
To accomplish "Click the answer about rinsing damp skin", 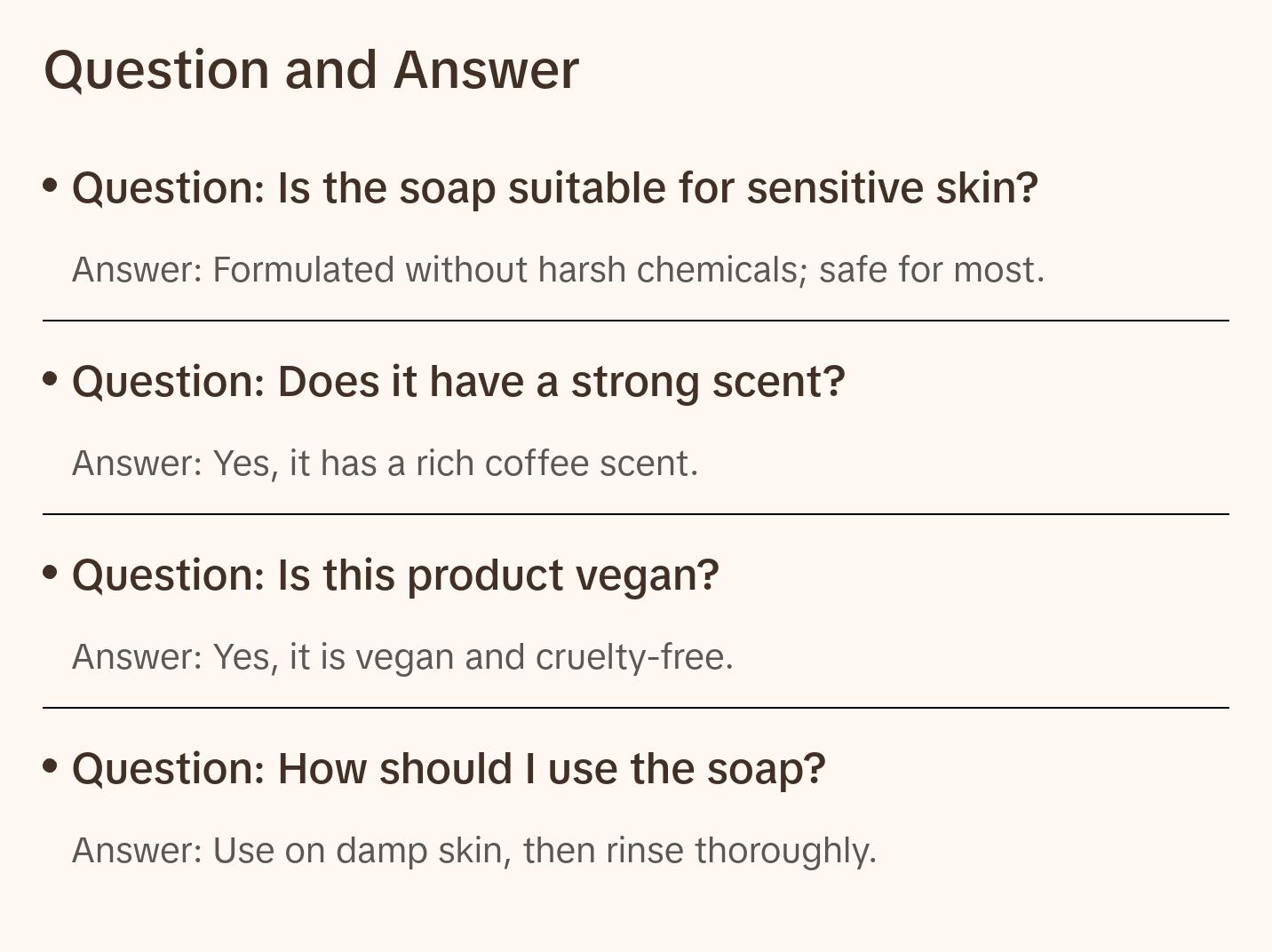I will point(473,851).
